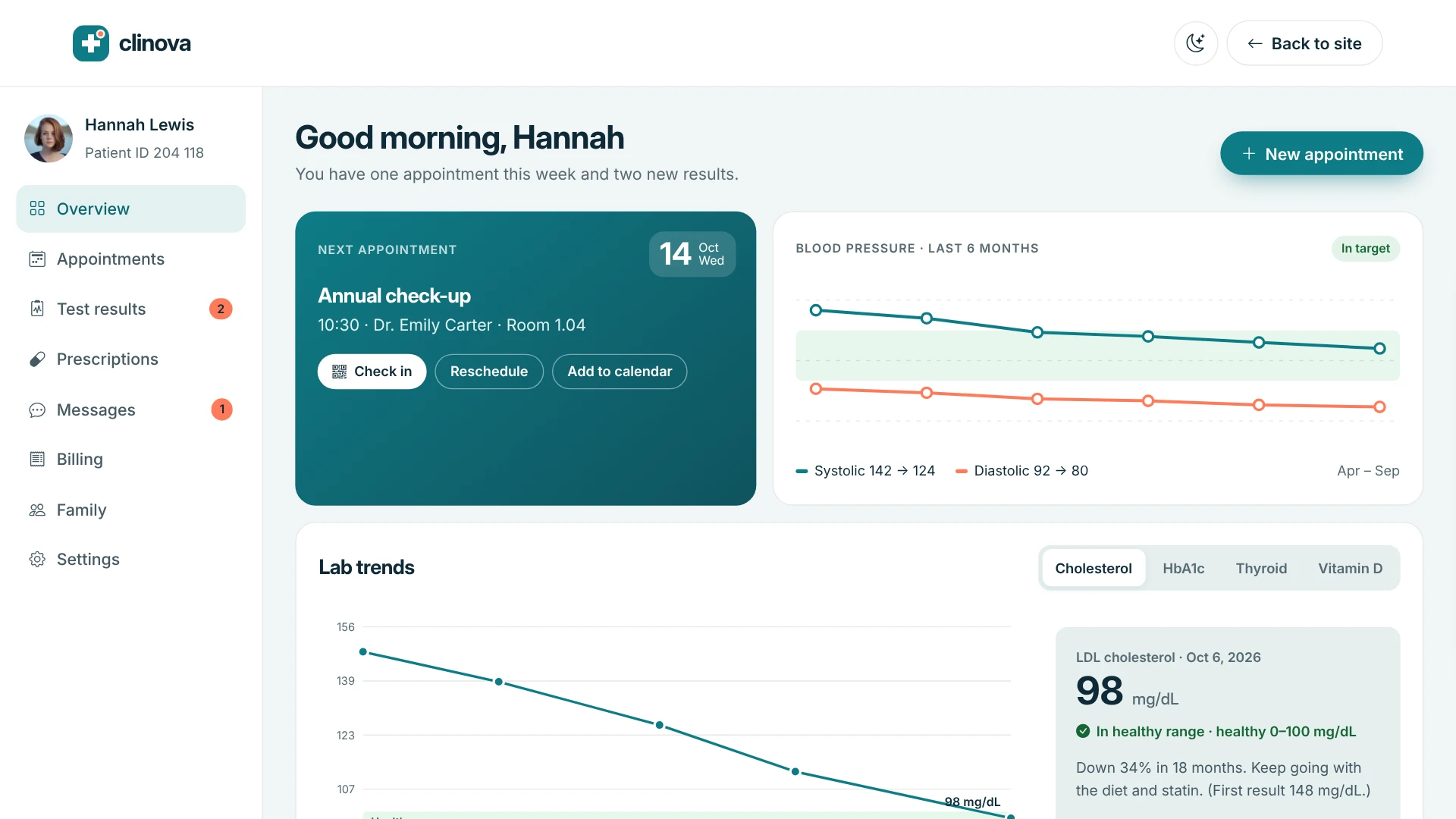
Task: Click the Test results clipboard icon
Action: (37, 309)
